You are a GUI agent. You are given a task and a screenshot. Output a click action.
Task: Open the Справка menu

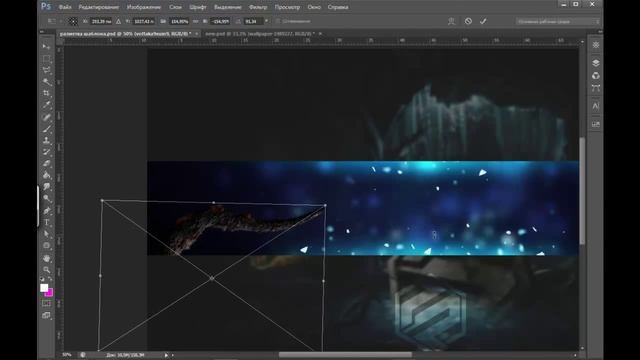[338, 7]
